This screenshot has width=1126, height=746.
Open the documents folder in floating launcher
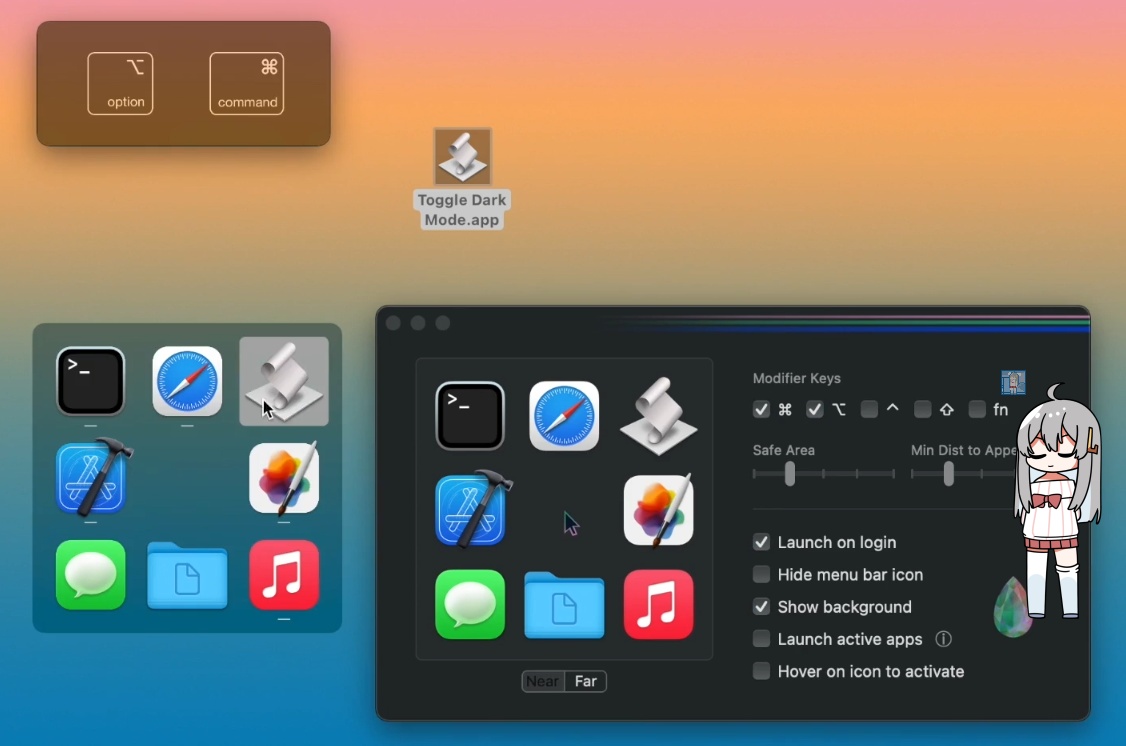[187, 576]
